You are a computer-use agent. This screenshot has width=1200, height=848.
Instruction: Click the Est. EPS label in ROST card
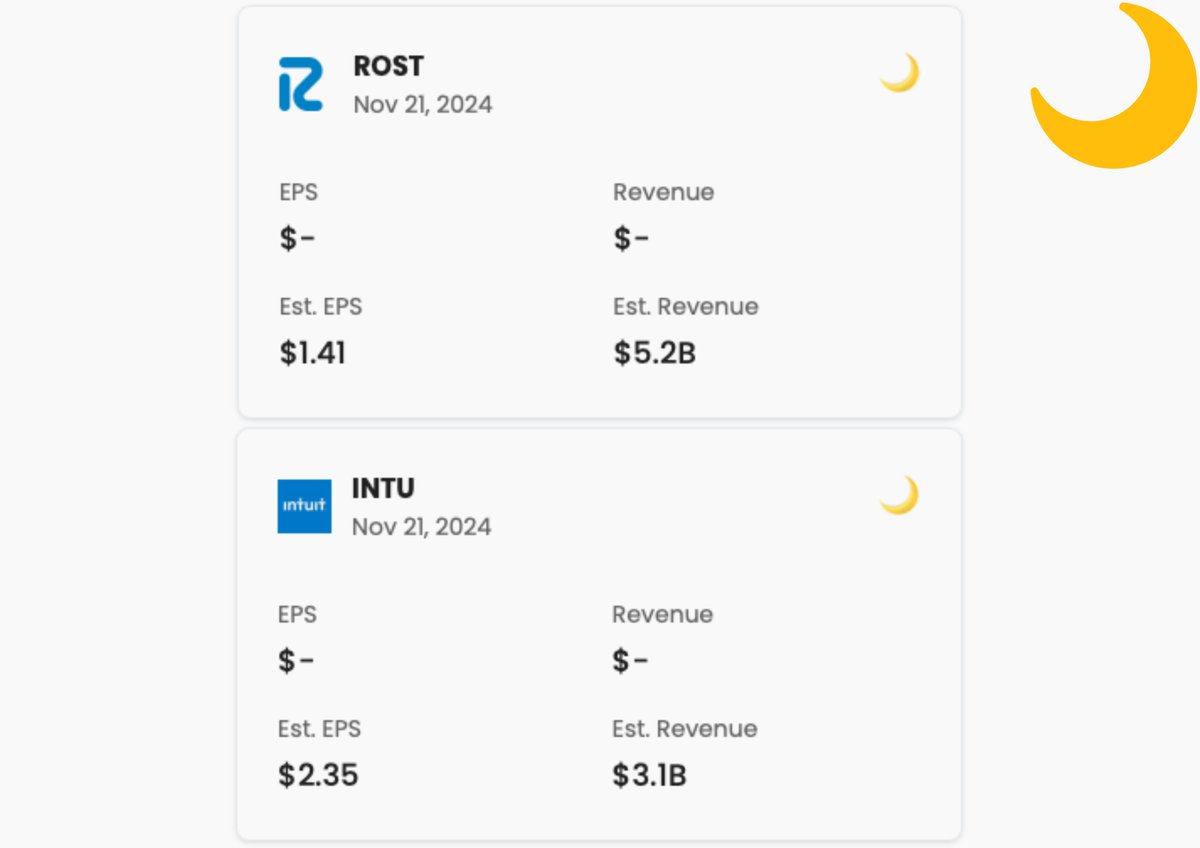[321, 306]
